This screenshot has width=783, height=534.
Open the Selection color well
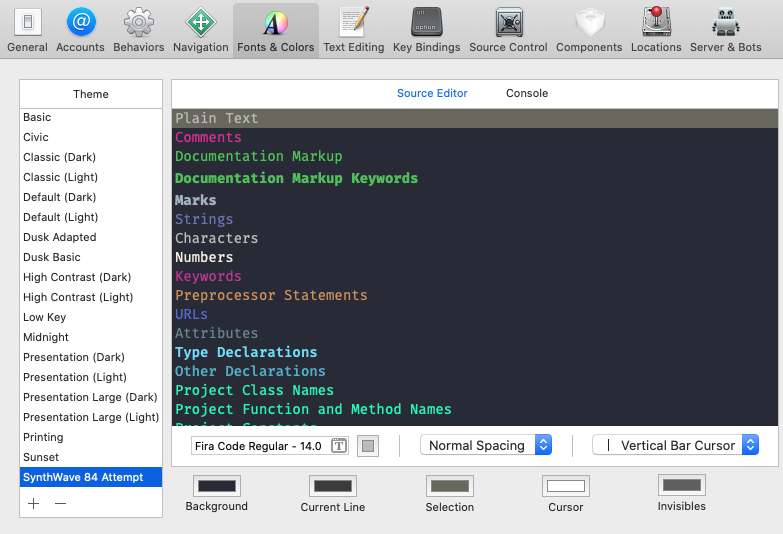tap(449, 486)
